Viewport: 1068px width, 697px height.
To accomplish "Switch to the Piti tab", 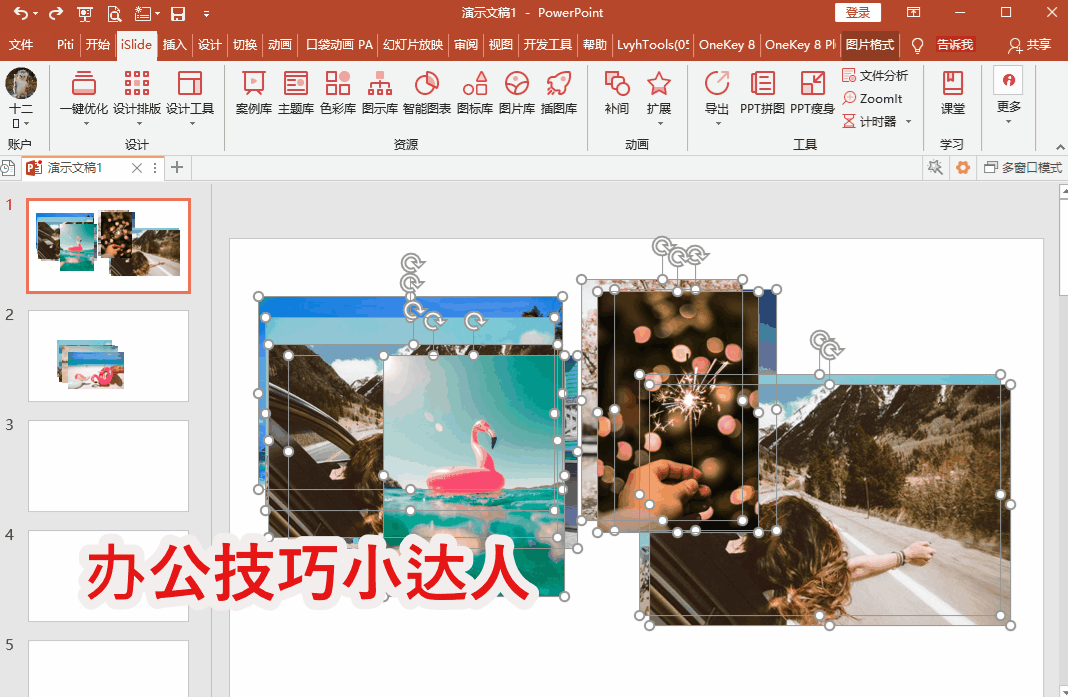I will click(65, 44).
